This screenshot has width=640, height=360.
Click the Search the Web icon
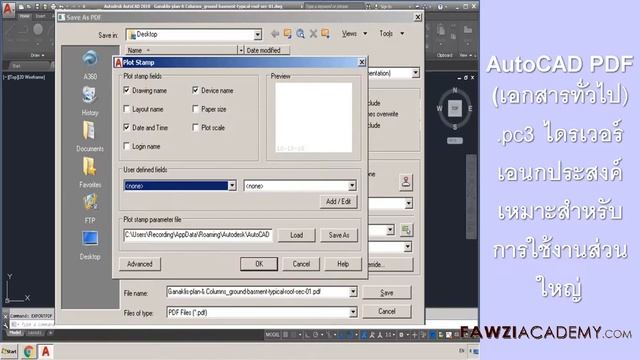(x=300, y=34)
